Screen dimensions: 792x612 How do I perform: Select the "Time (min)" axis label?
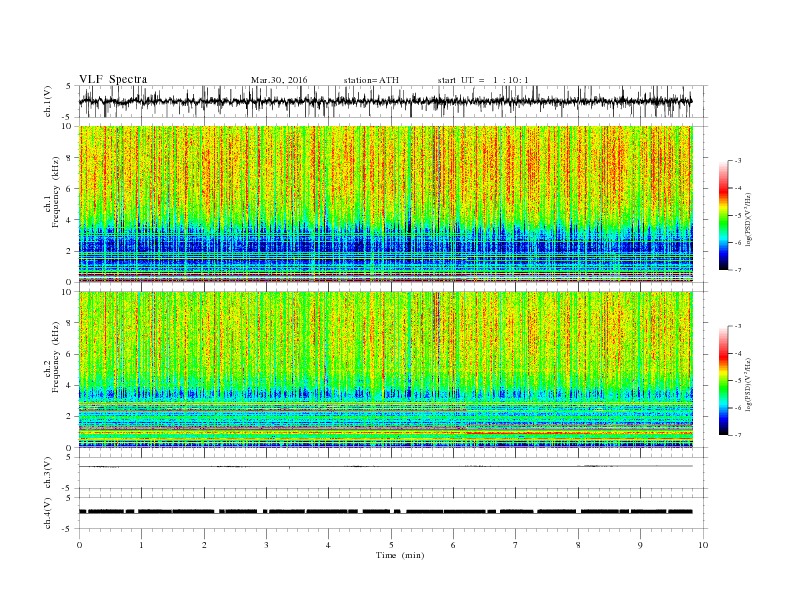pos(400,555)
